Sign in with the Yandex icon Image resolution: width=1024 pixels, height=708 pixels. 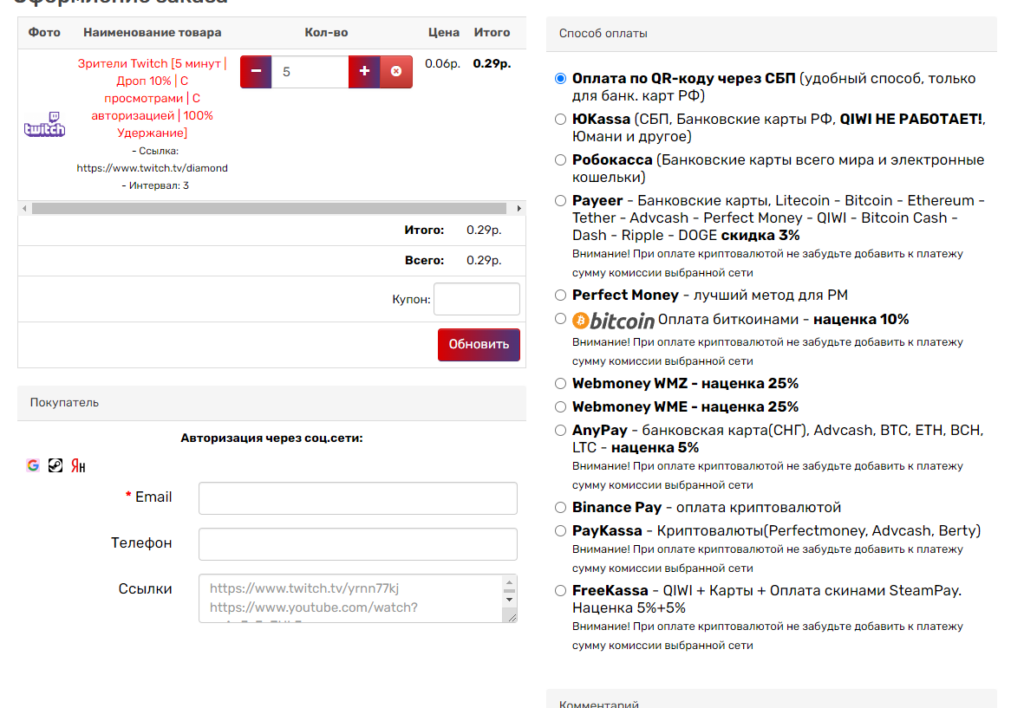coord(78,465)
